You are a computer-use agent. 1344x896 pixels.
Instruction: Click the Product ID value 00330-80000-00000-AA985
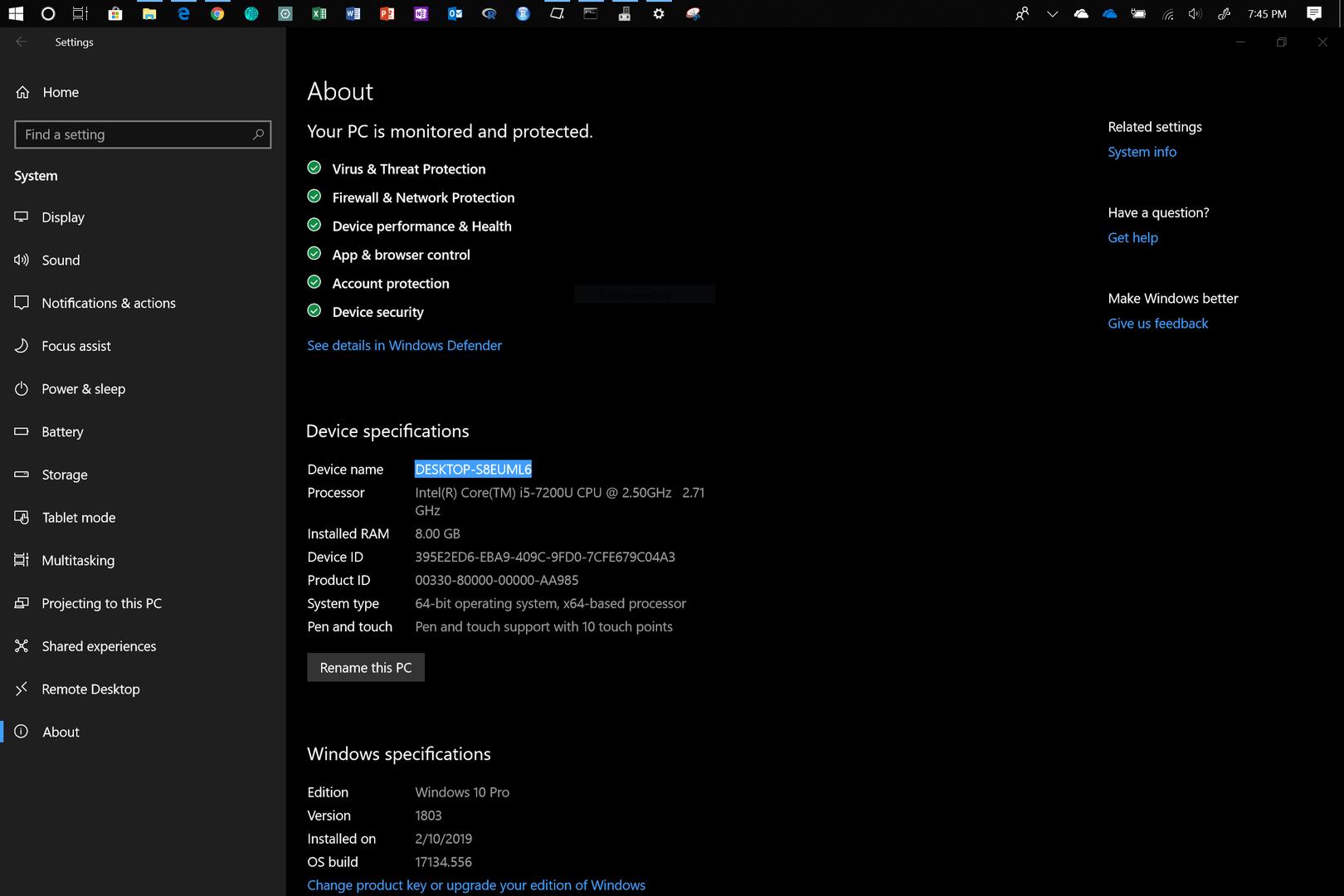coord(497,581)
